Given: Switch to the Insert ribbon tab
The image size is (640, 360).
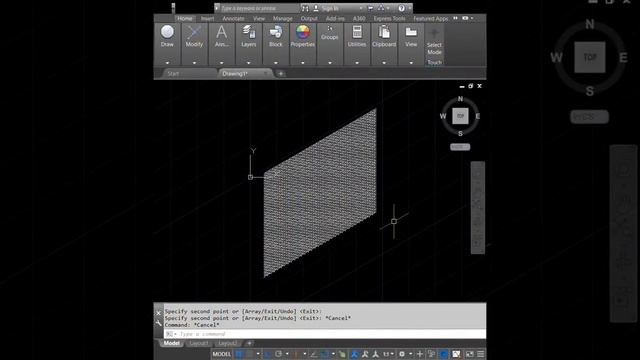Looking at the screenshot, I should [207, 18].
